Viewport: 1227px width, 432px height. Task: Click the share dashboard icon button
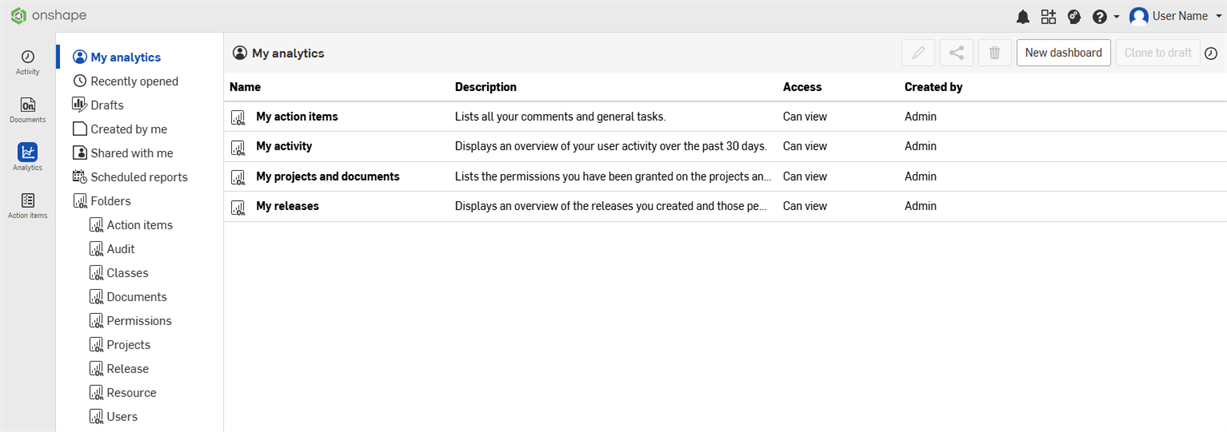[956, 53]
